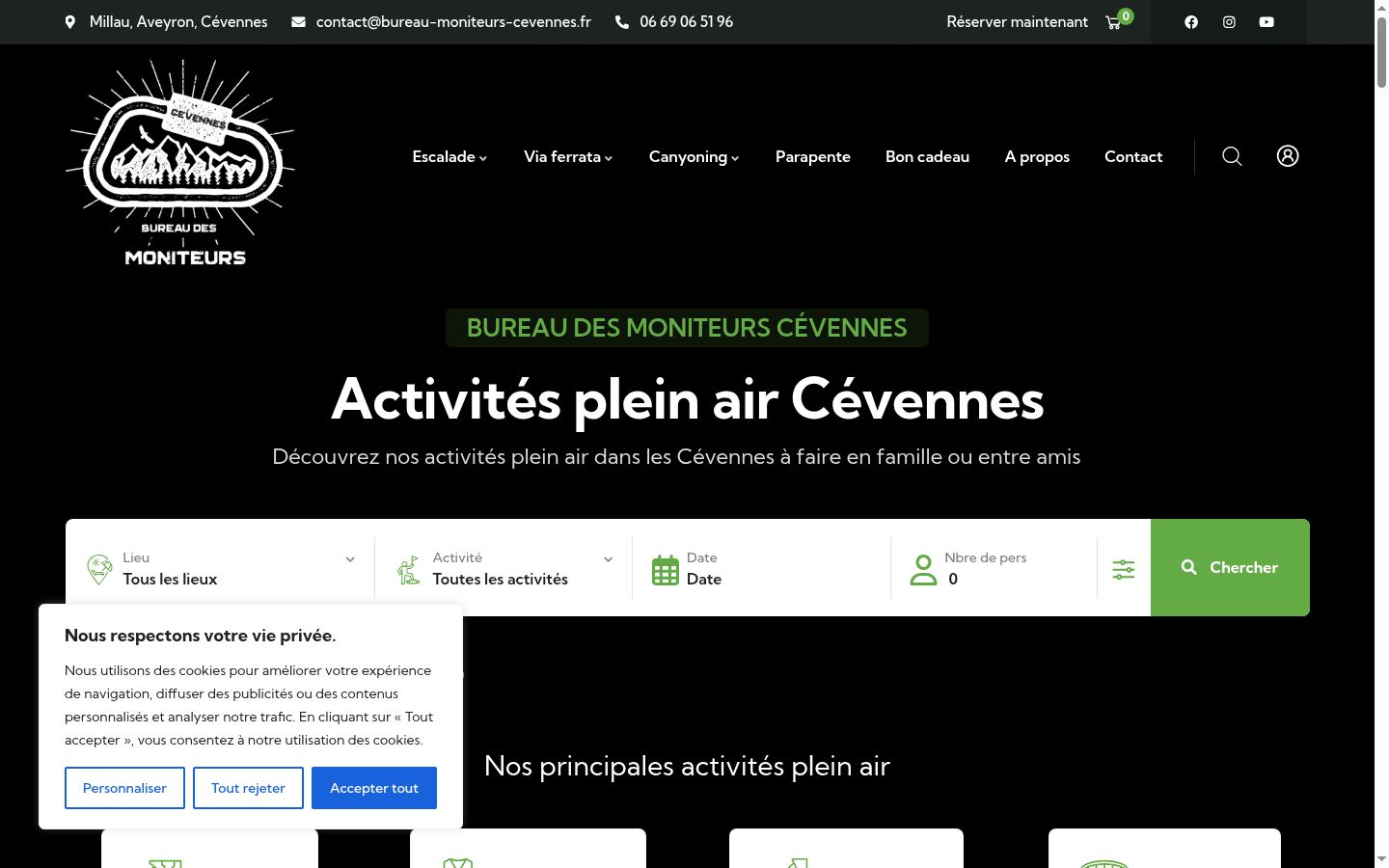
Task: Click the location map icon beside Lieu
Action: [99, 569]
